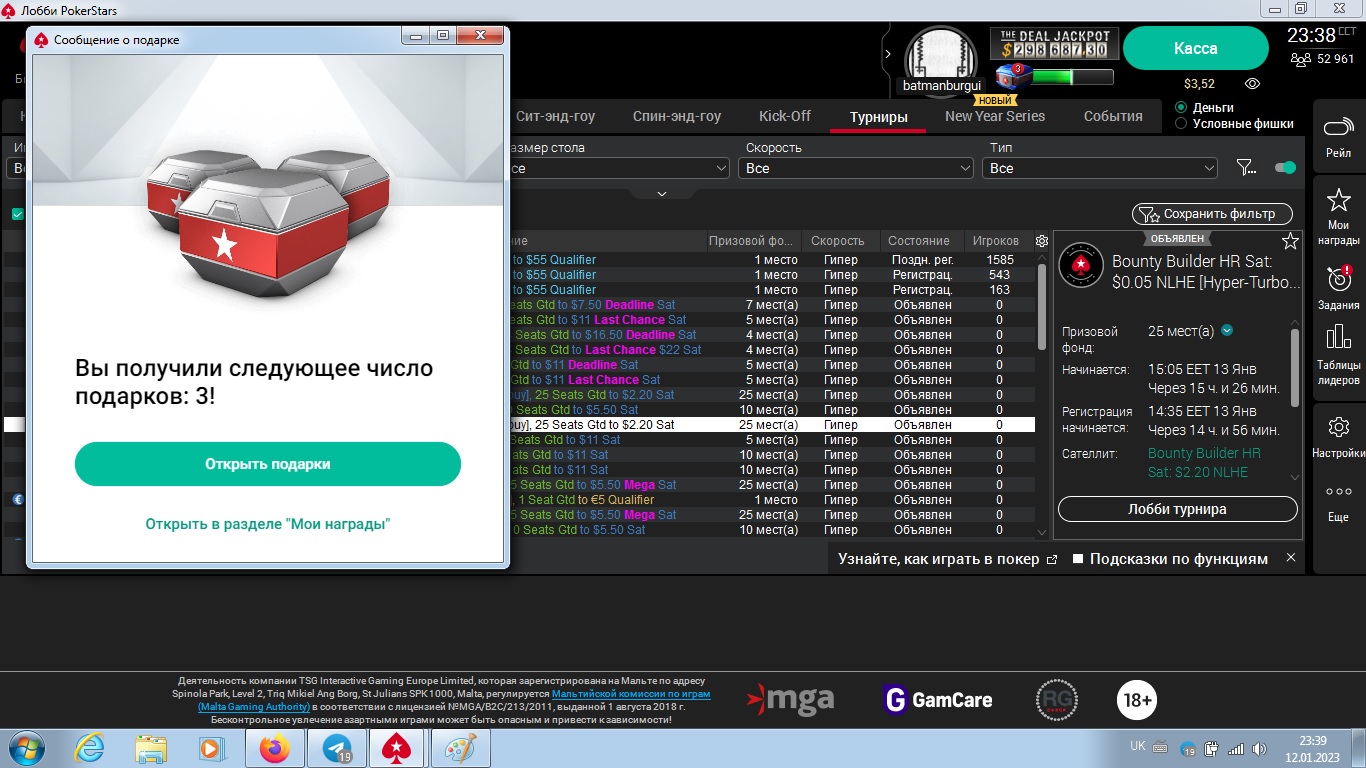Open the Размер стола dropdown
Viewport: 1366px width, 768px height.
pos(620,168)
